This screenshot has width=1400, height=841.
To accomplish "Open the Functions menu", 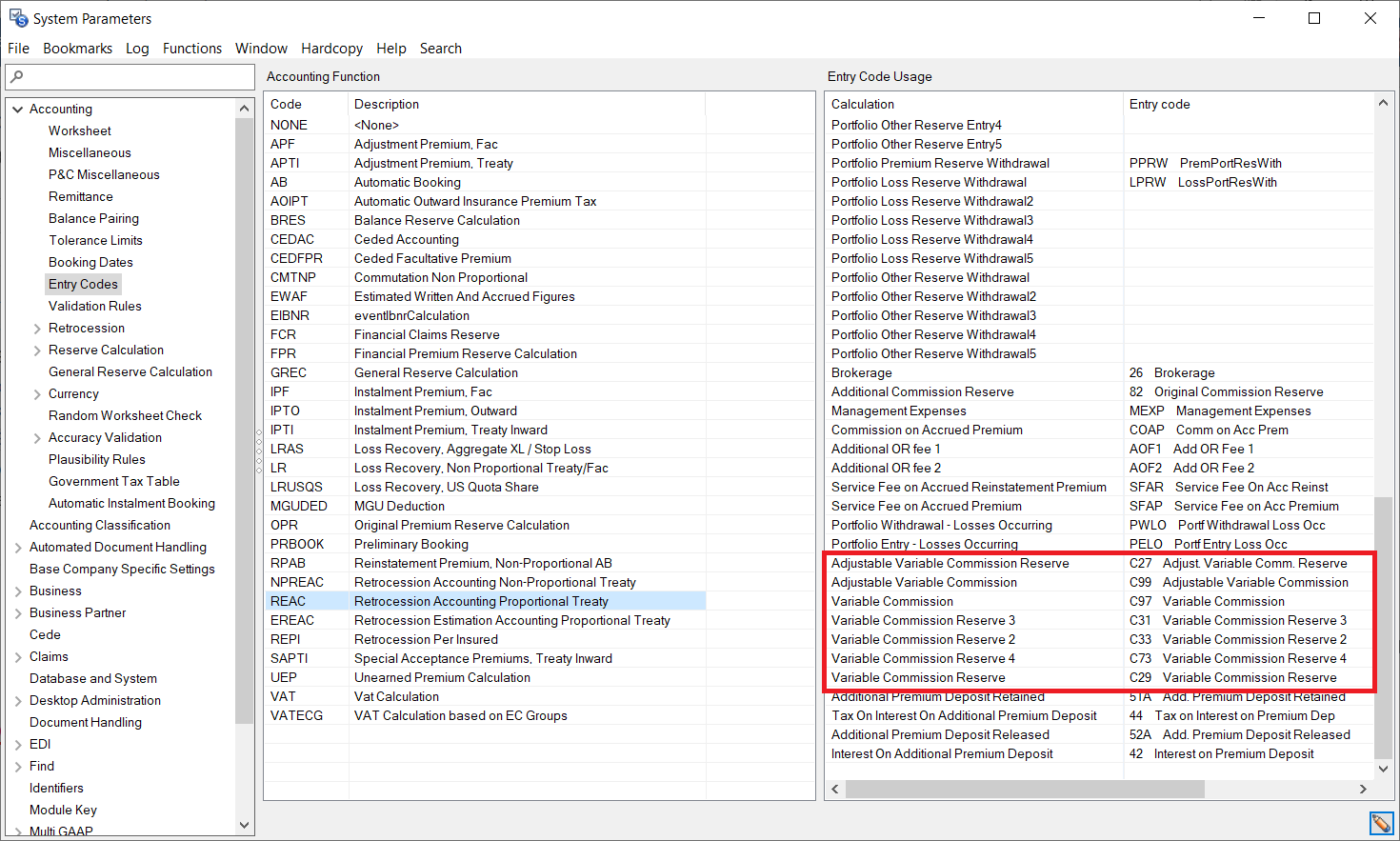I will click(x=191, y=49).
